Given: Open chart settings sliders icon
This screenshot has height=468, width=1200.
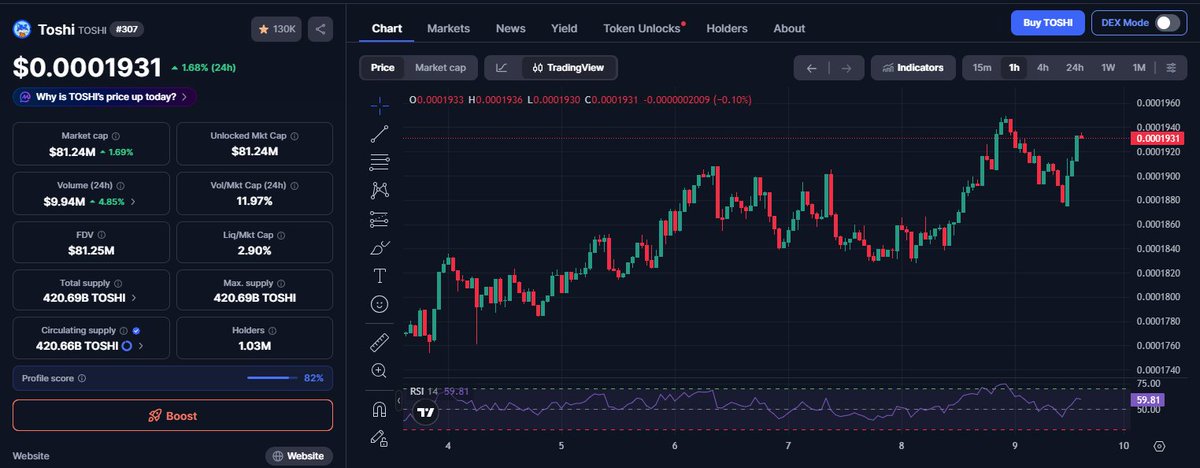Looking at the screenshot, I should point(1171,68).
